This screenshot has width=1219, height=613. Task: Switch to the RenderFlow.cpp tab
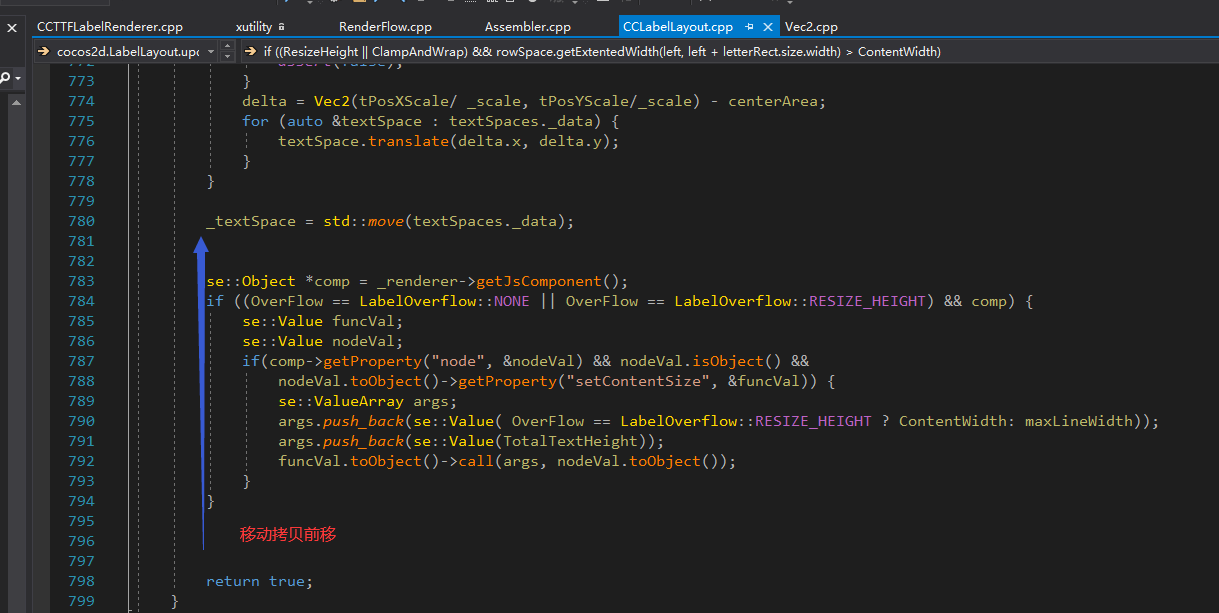click(x=385, y=27)
